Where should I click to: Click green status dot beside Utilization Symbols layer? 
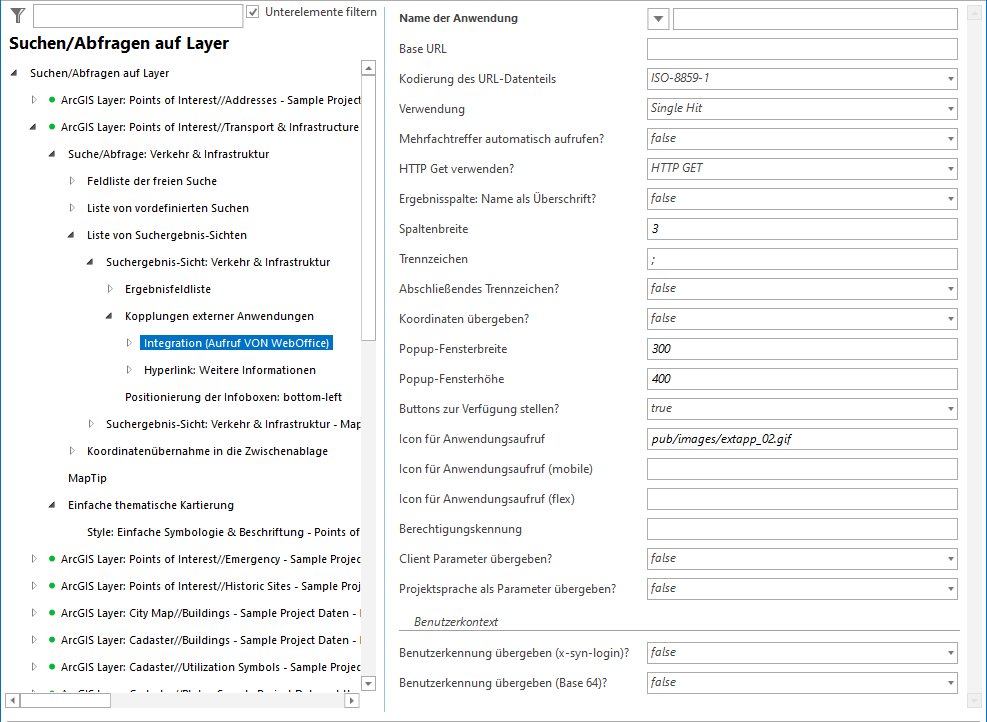(x=50, y=667)
